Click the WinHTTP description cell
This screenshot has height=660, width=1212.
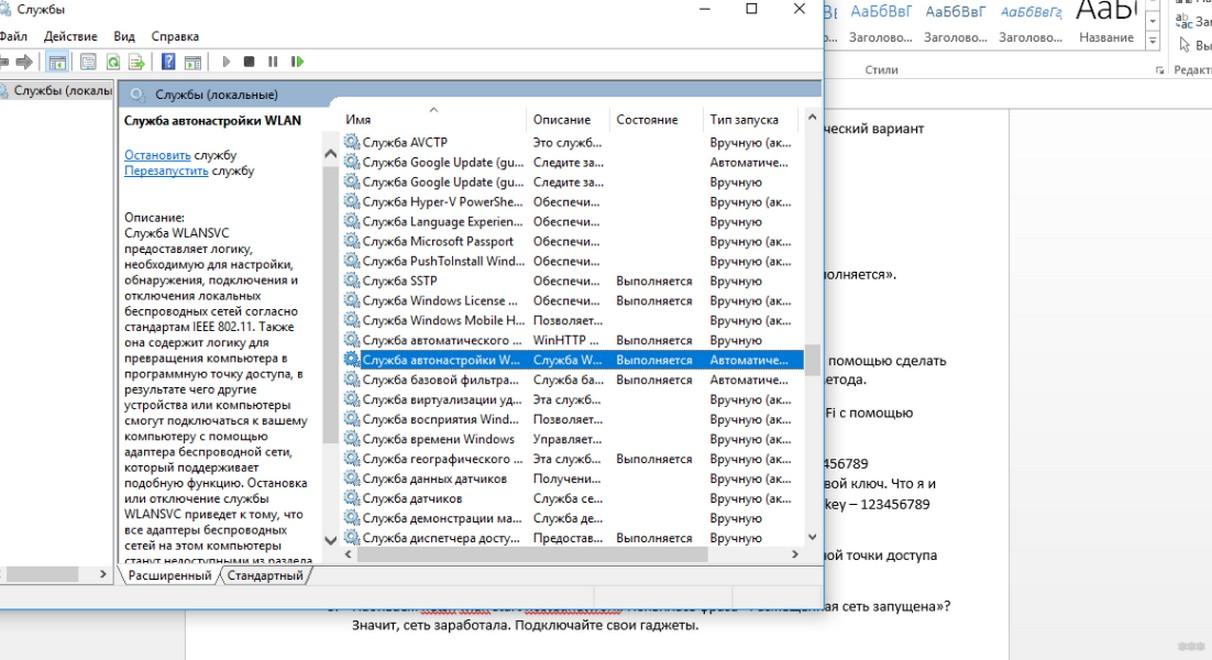coord(568,340)
